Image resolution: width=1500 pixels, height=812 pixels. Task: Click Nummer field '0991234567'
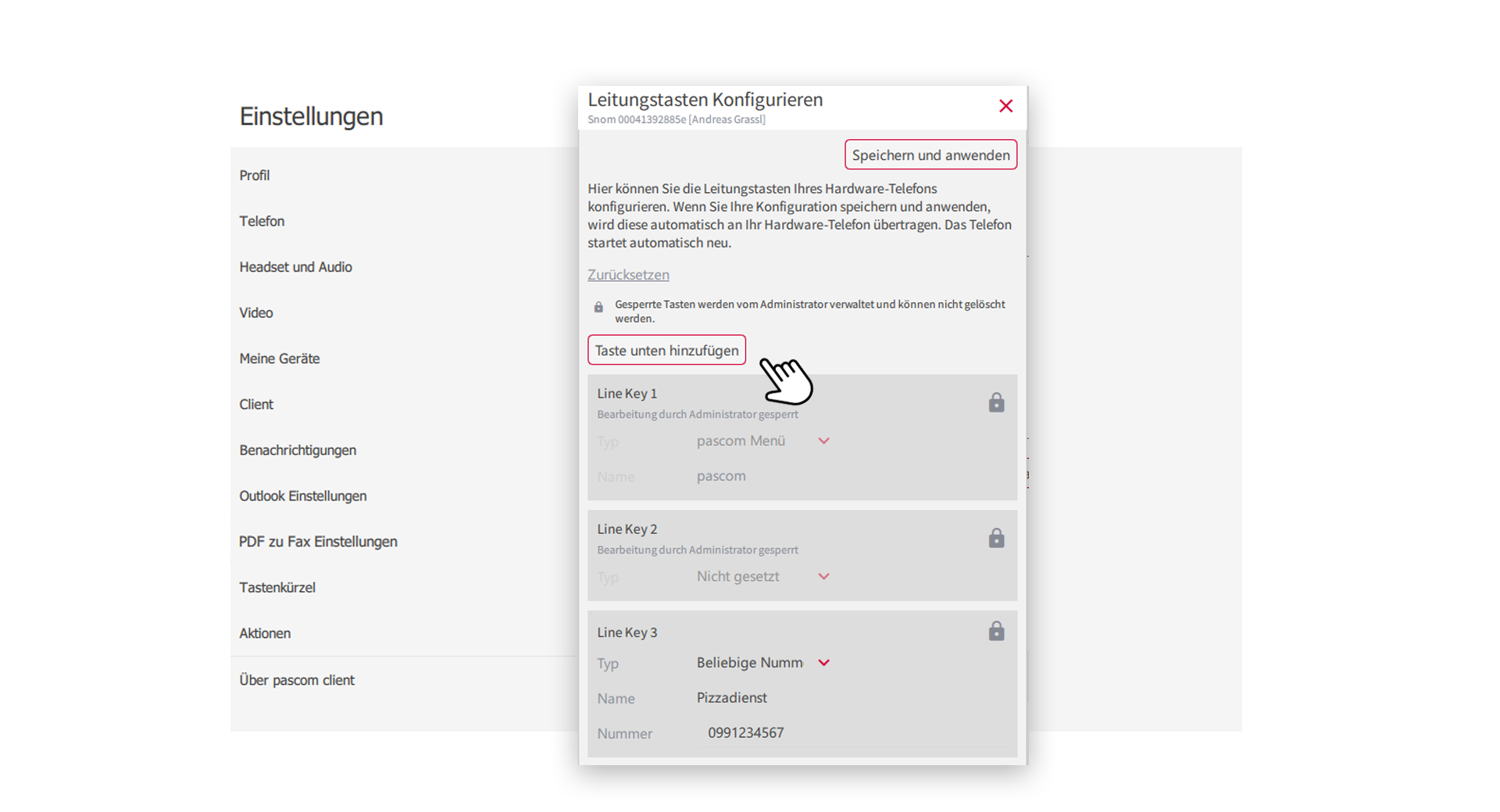pos(852,733)
